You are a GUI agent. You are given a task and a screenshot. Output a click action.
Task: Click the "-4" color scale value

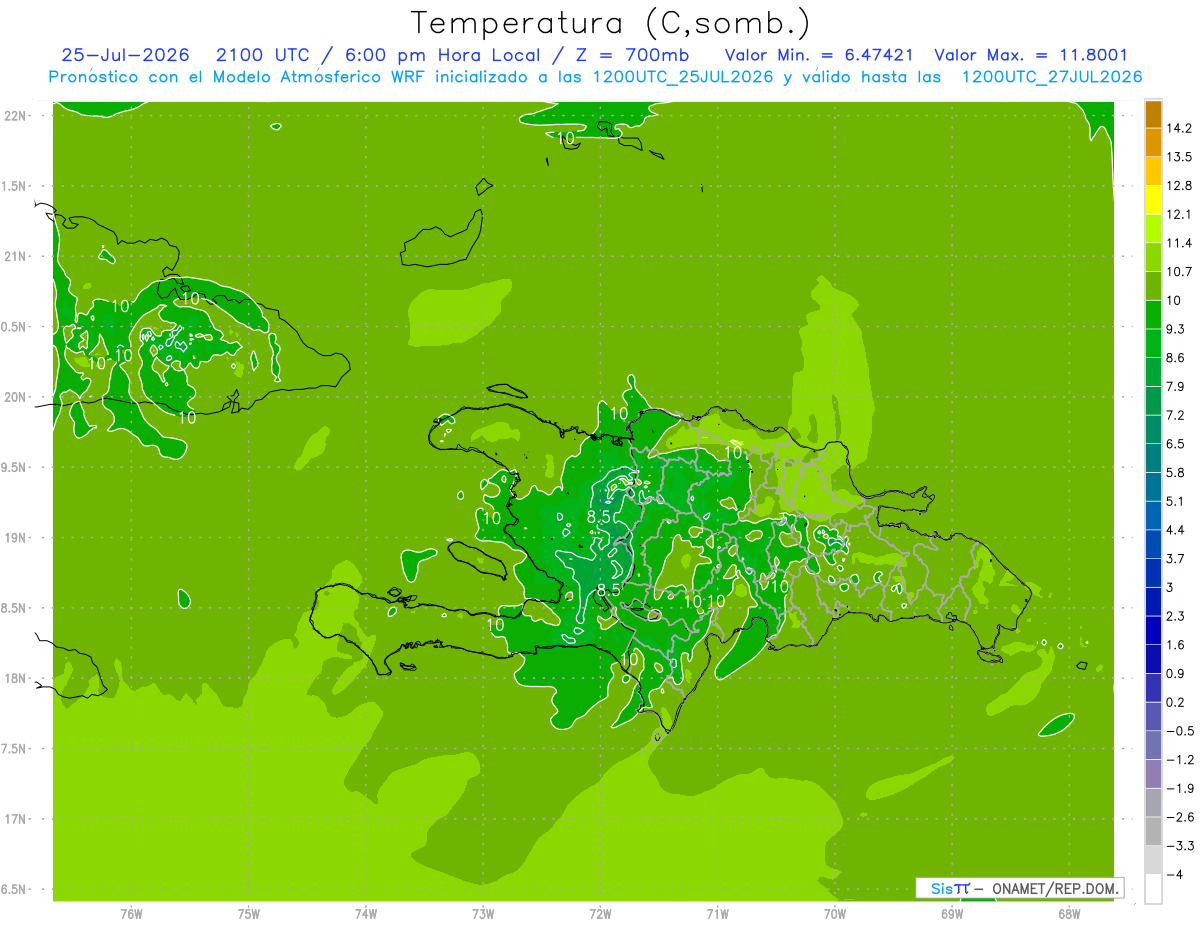[x=1175, y=875]
